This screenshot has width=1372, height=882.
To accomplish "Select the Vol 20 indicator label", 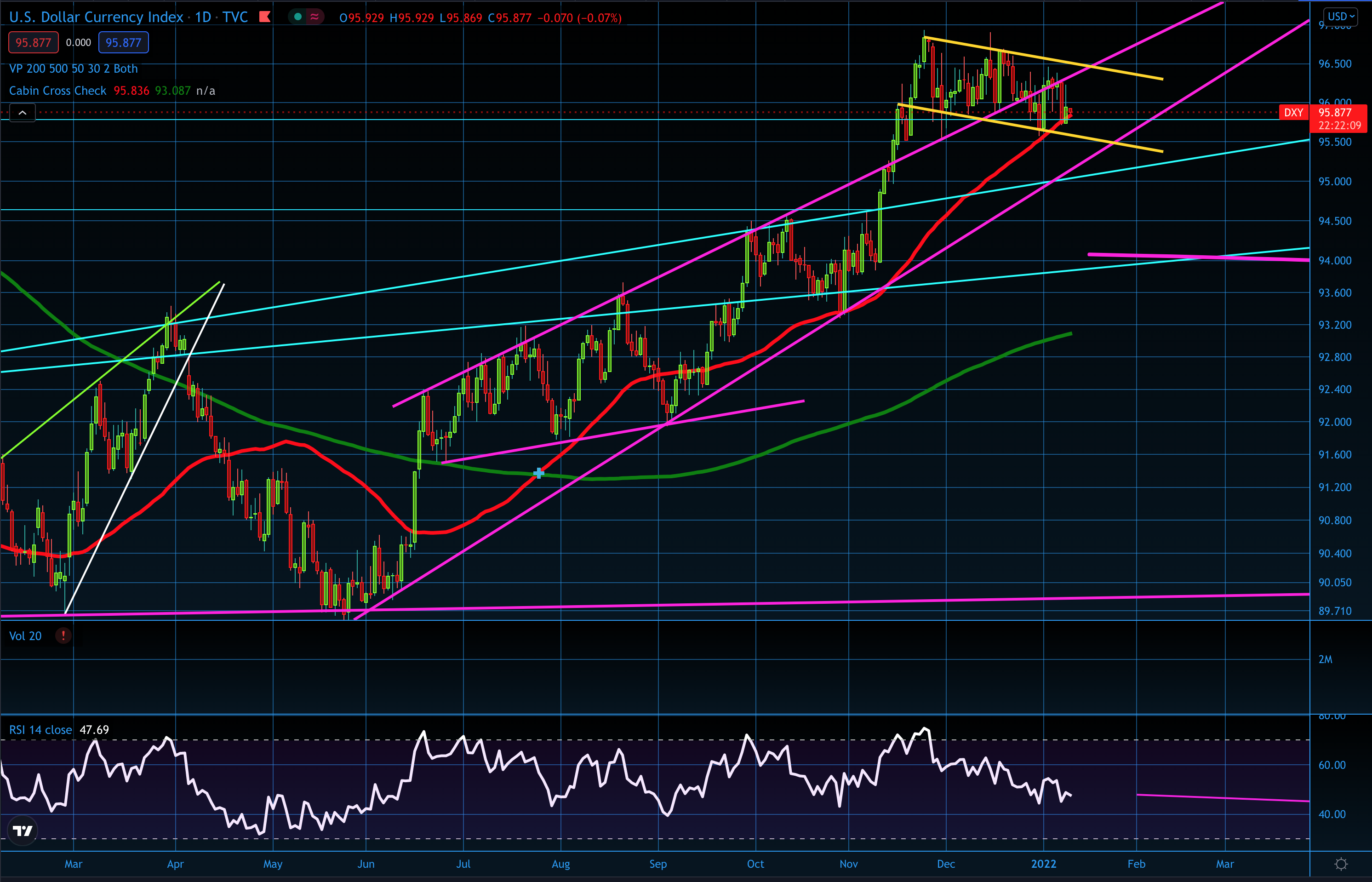I will [25, 636].
